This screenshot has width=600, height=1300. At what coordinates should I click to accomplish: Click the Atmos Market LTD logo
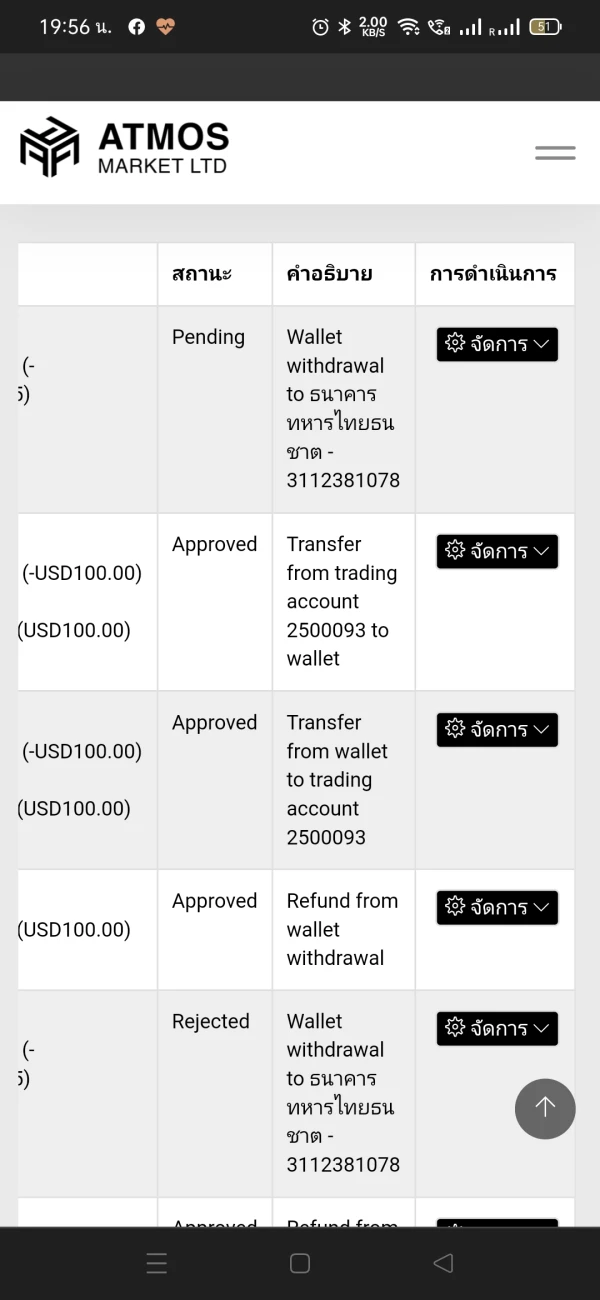(124, 148)
